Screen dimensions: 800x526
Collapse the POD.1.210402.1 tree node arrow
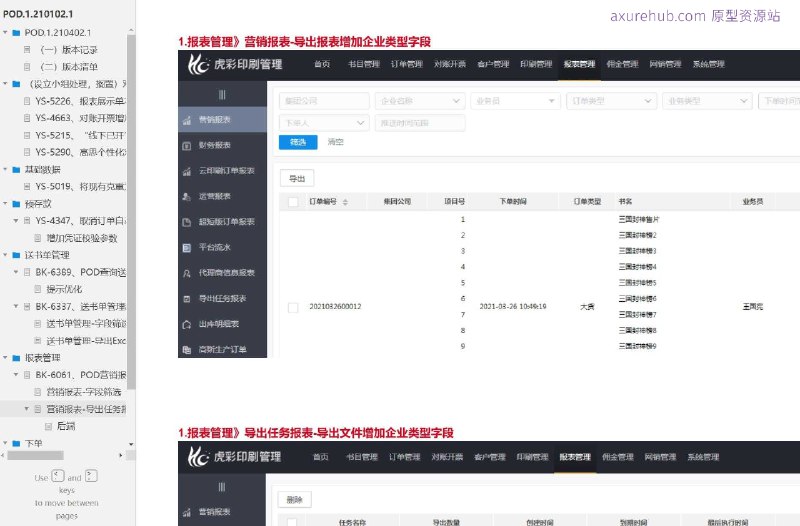point(6,32)
